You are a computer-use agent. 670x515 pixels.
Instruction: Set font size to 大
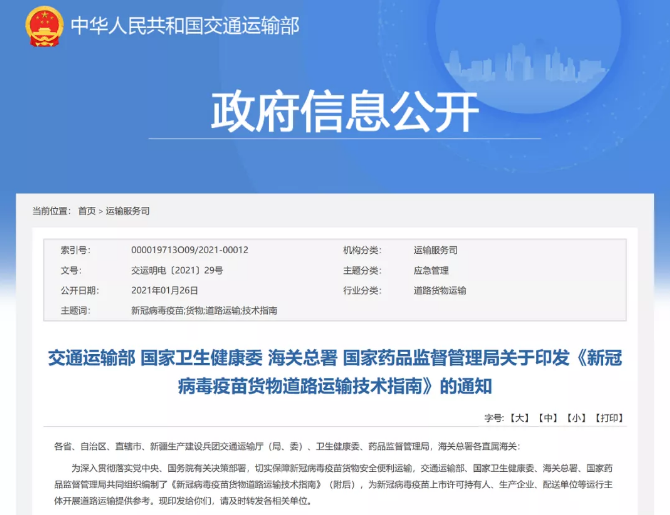coord(520,418)
